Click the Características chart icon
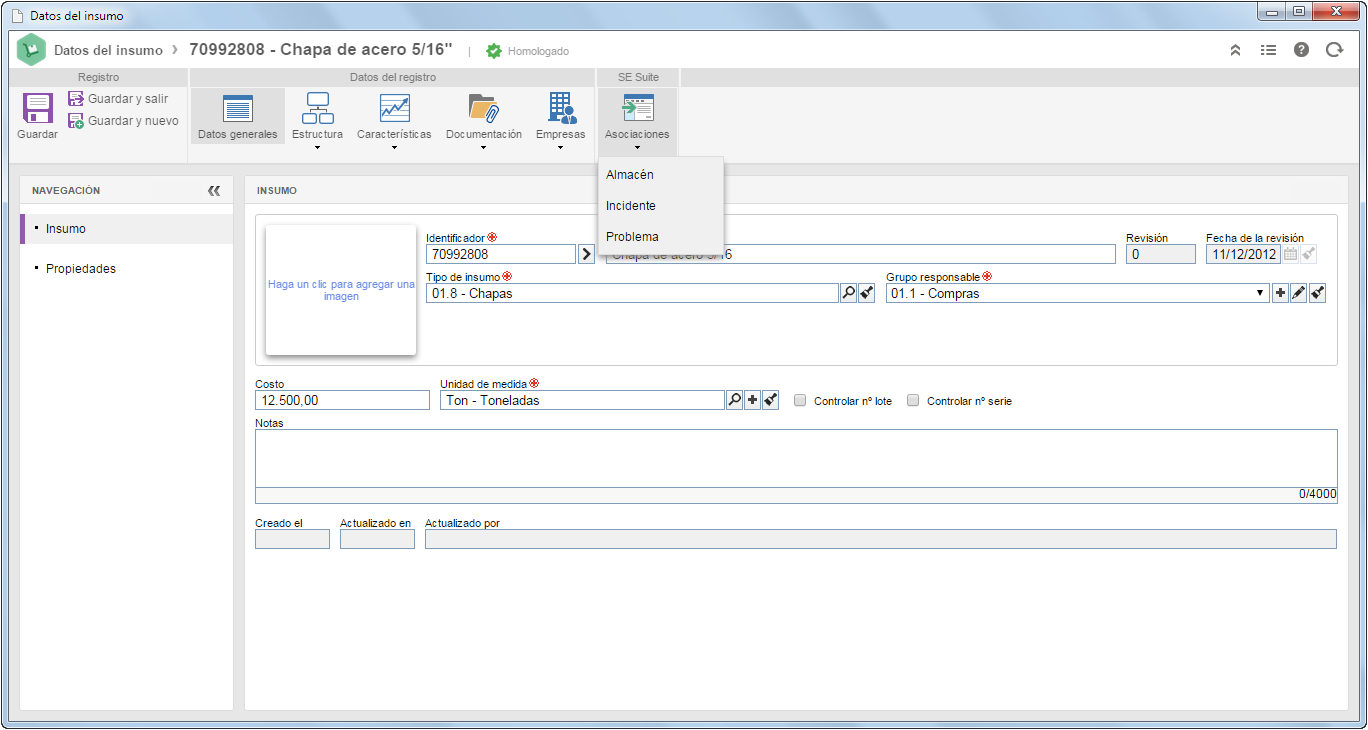Image resolution: width=1368 pixels, height=730 pixels. (394, 107)
